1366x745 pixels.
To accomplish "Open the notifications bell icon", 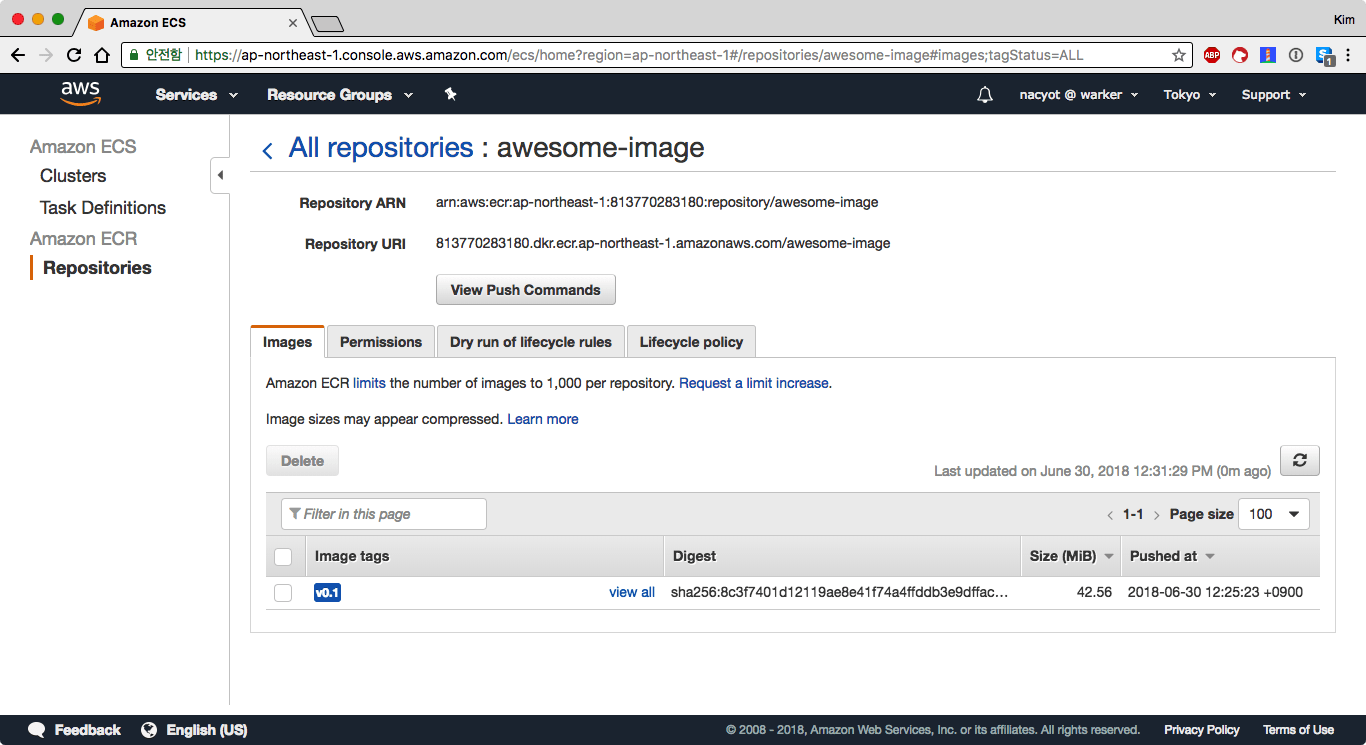I will pos(985,95).
